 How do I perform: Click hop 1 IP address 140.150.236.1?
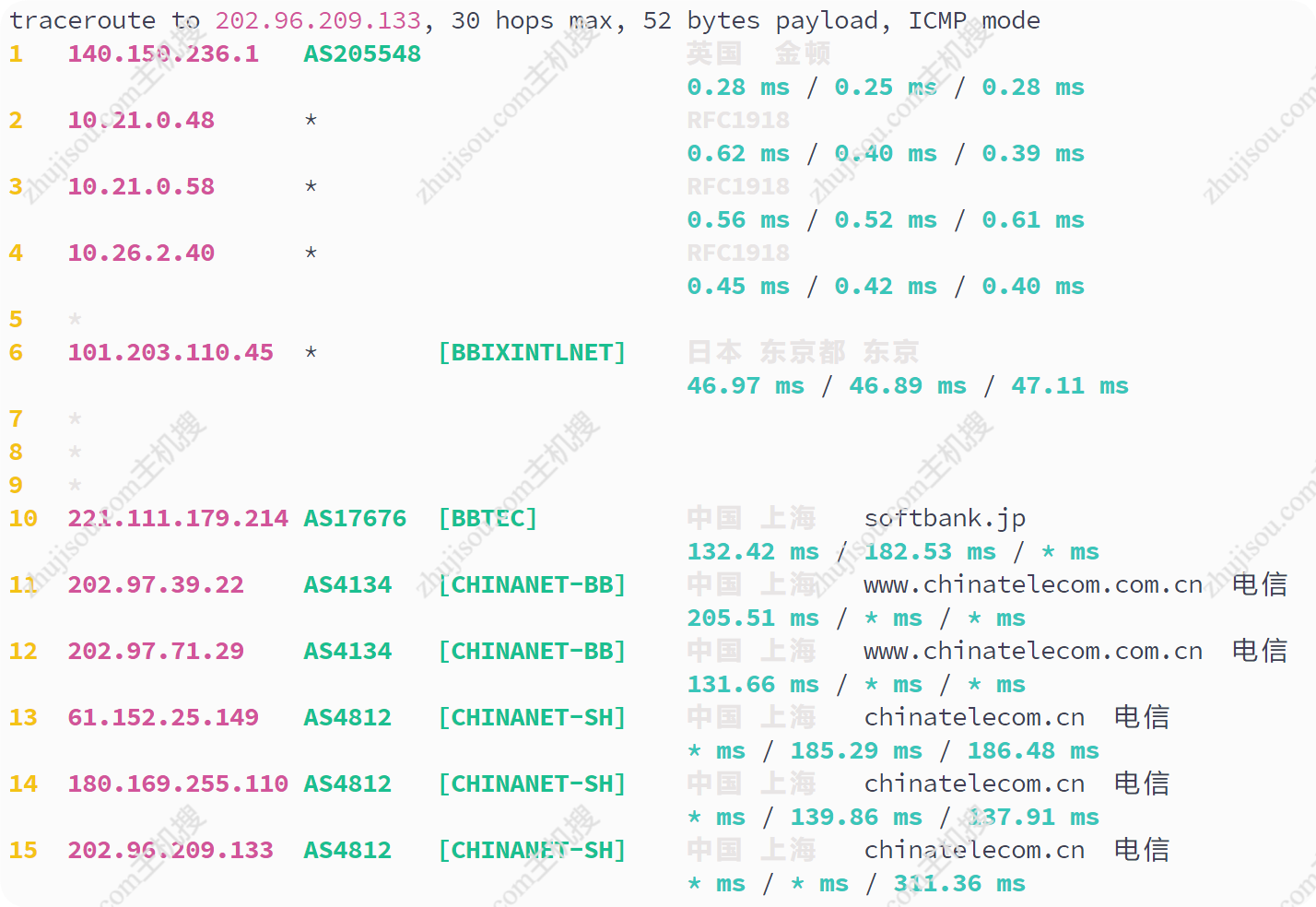pyautogui.click(x=163, y=53)
